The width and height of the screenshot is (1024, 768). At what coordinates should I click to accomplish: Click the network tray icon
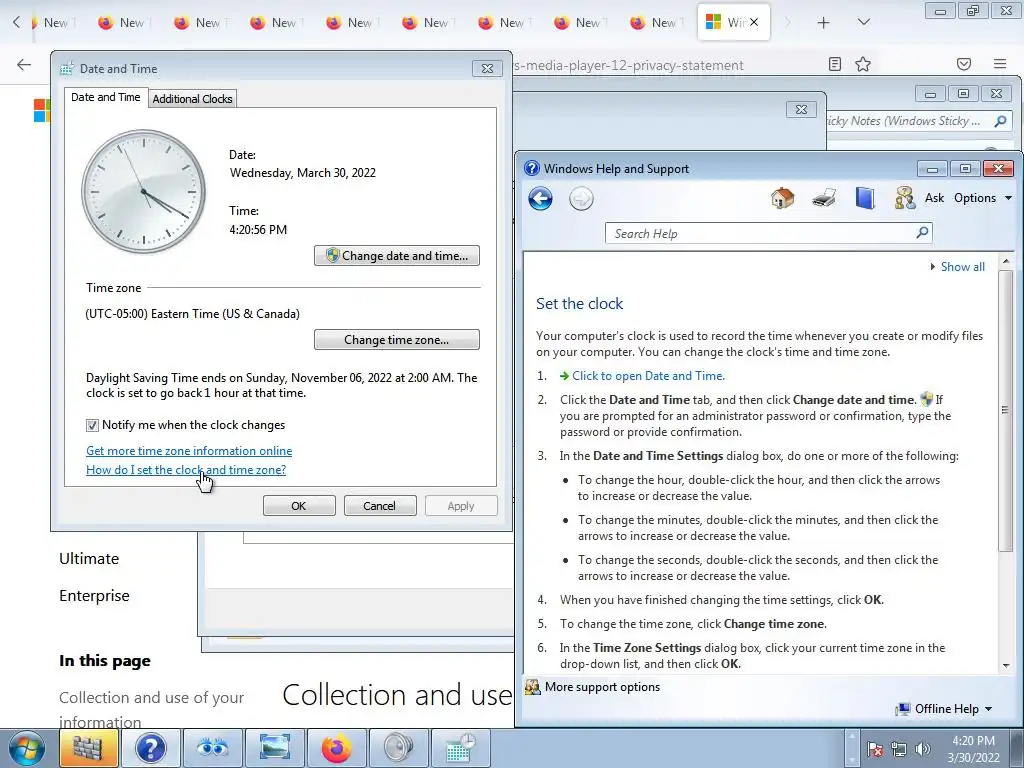899,749
